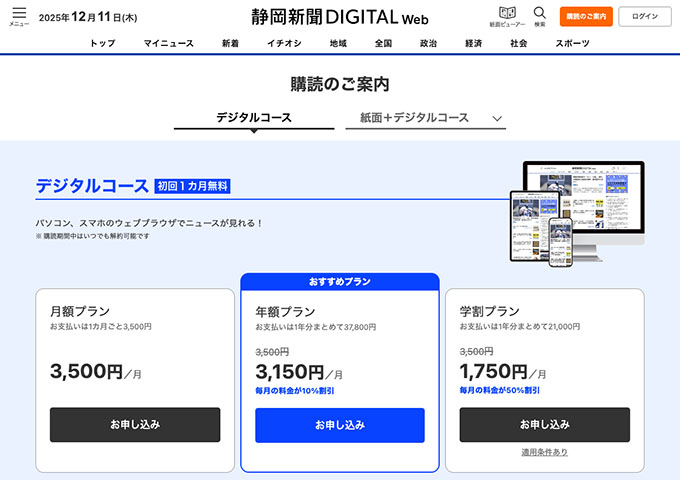Click the 1,750円 student price text
Image resolution: width=680 pixels, height=480 pixels.
[503, 372]
